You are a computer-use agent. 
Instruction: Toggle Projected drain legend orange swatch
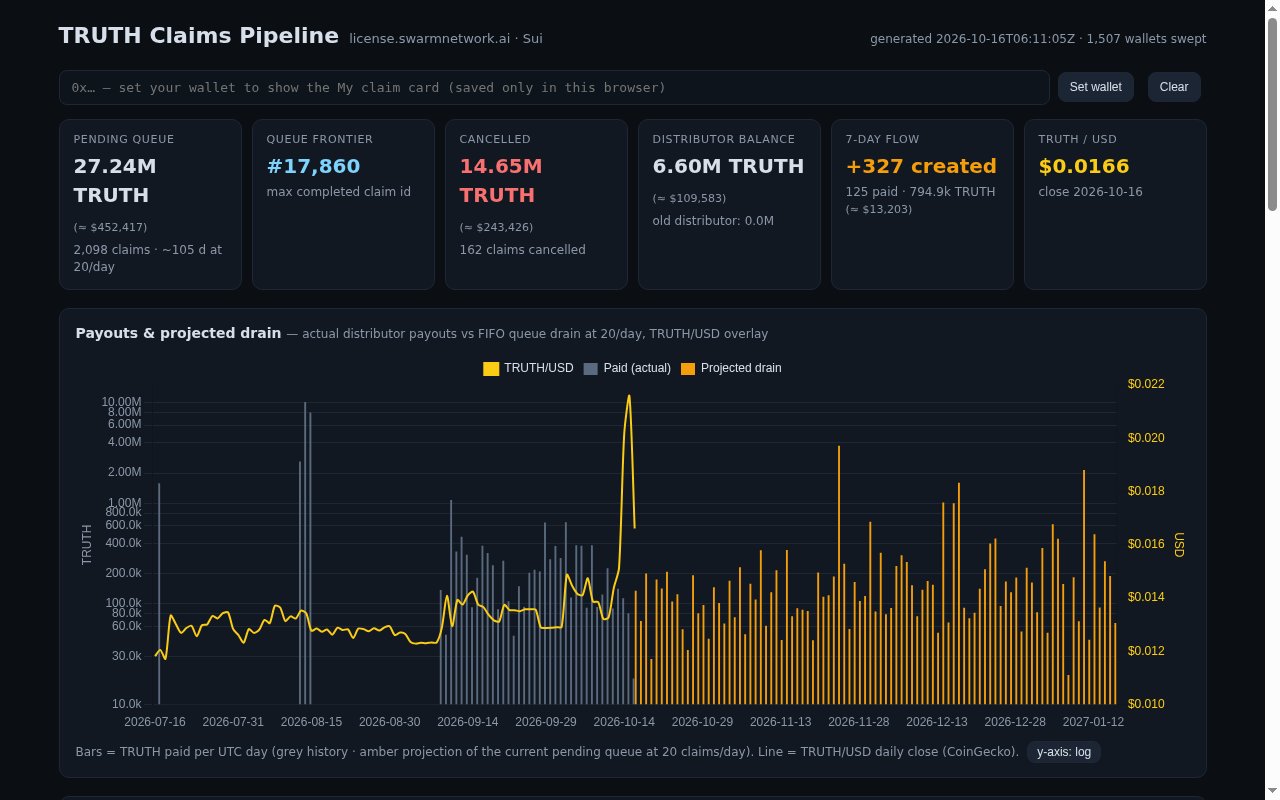[x=688, y=368]
